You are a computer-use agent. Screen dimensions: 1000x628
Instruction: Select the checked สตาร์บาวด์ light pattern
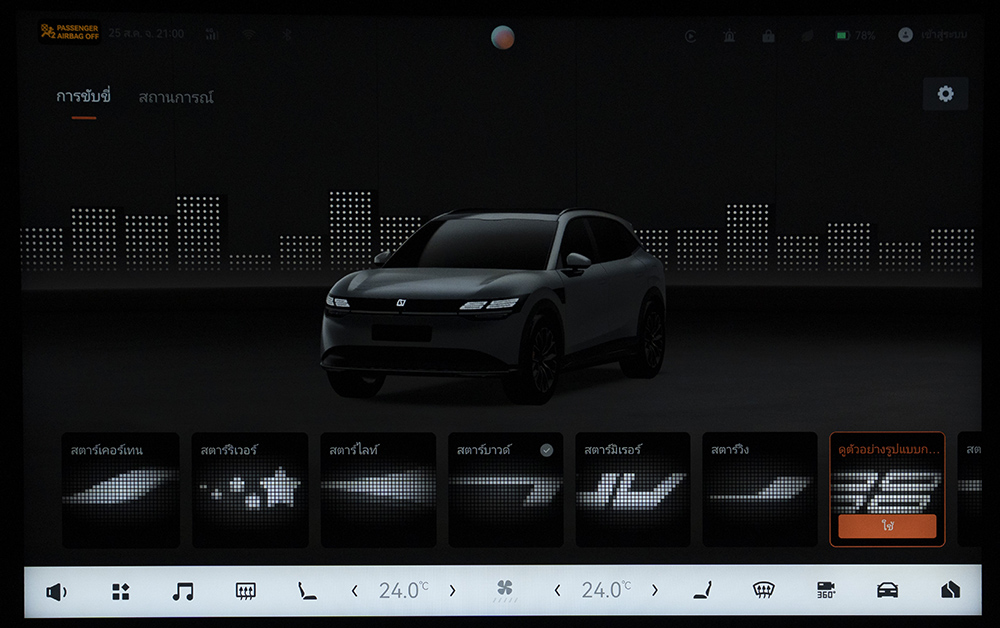505,490
